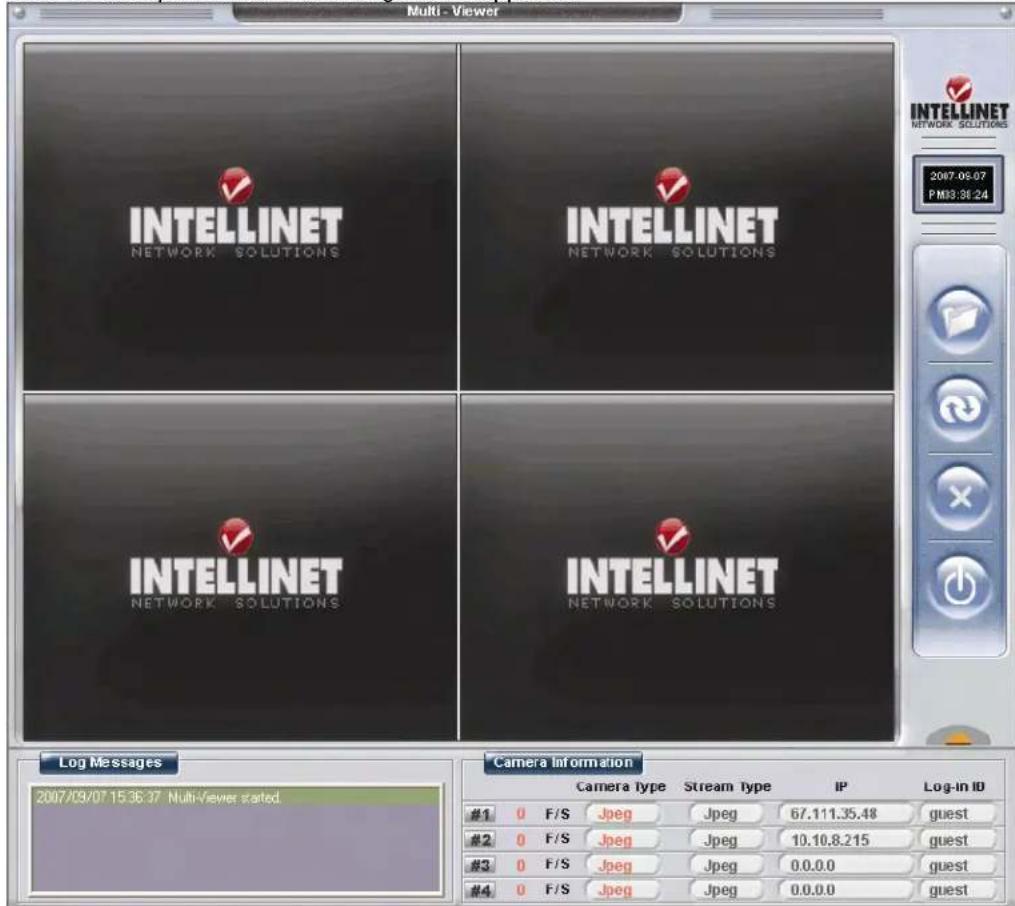Click the #4 camera button
1015x906 pixels.
click(480, 890)
